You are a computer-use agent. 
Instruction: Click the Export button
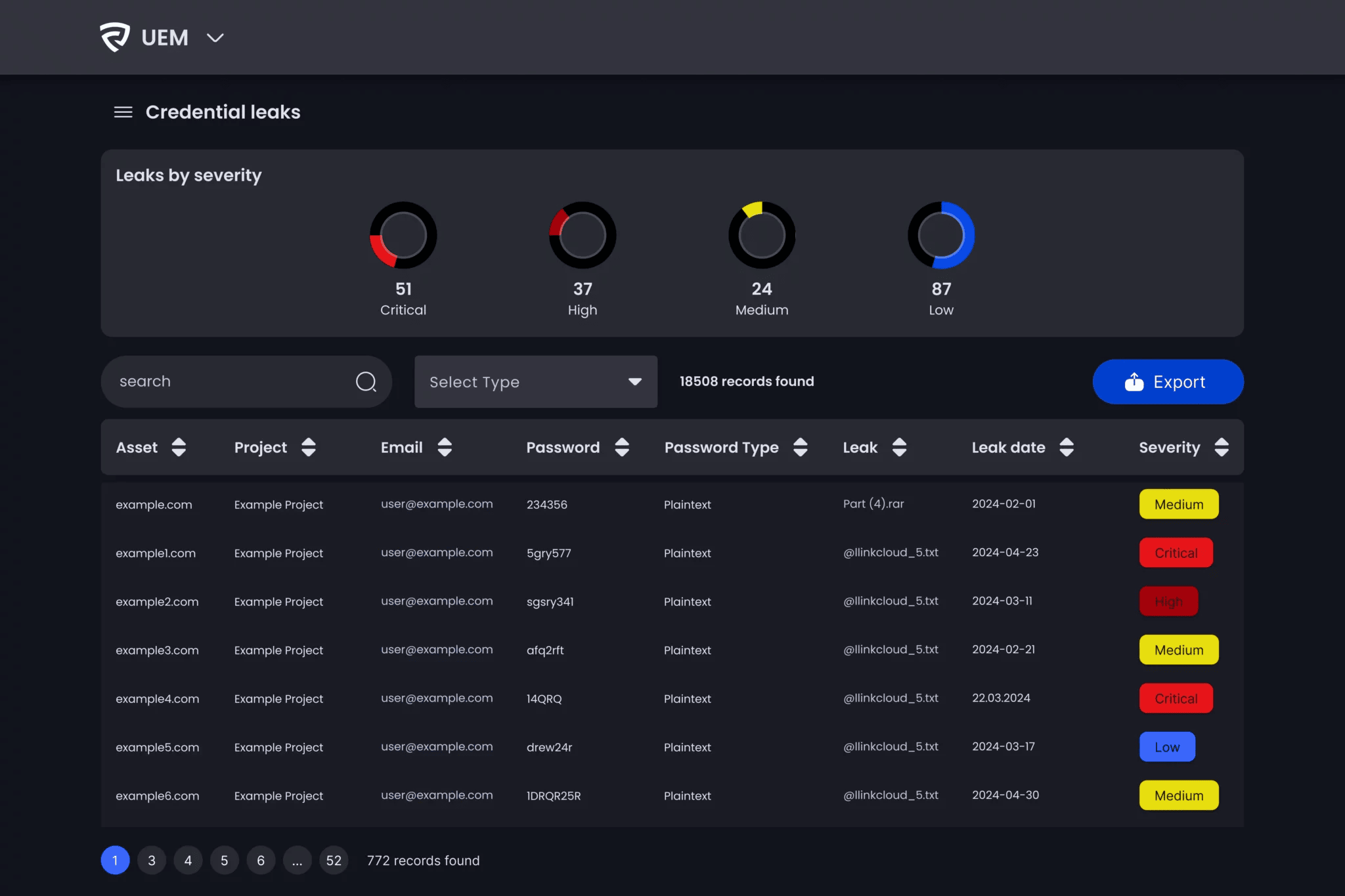(1168, 381)
